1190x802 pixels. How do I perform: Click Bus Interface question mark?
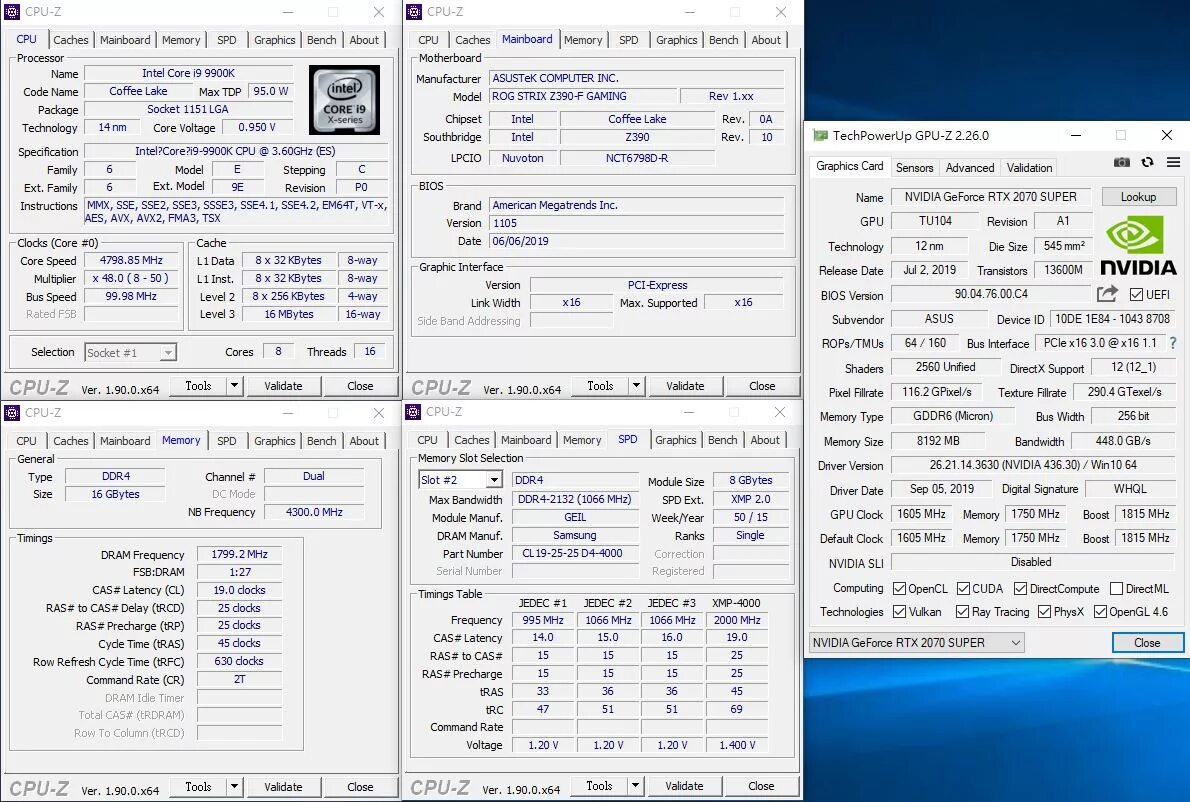(1173, 343)
